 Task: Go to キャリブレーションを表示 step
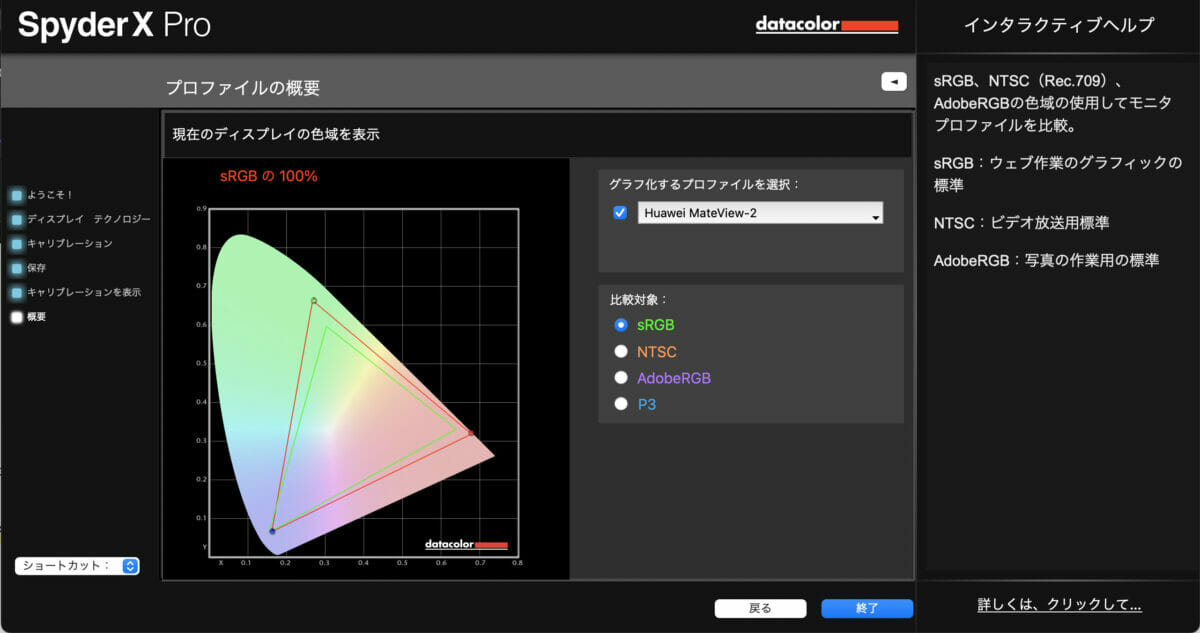click(x=84, y=293)
